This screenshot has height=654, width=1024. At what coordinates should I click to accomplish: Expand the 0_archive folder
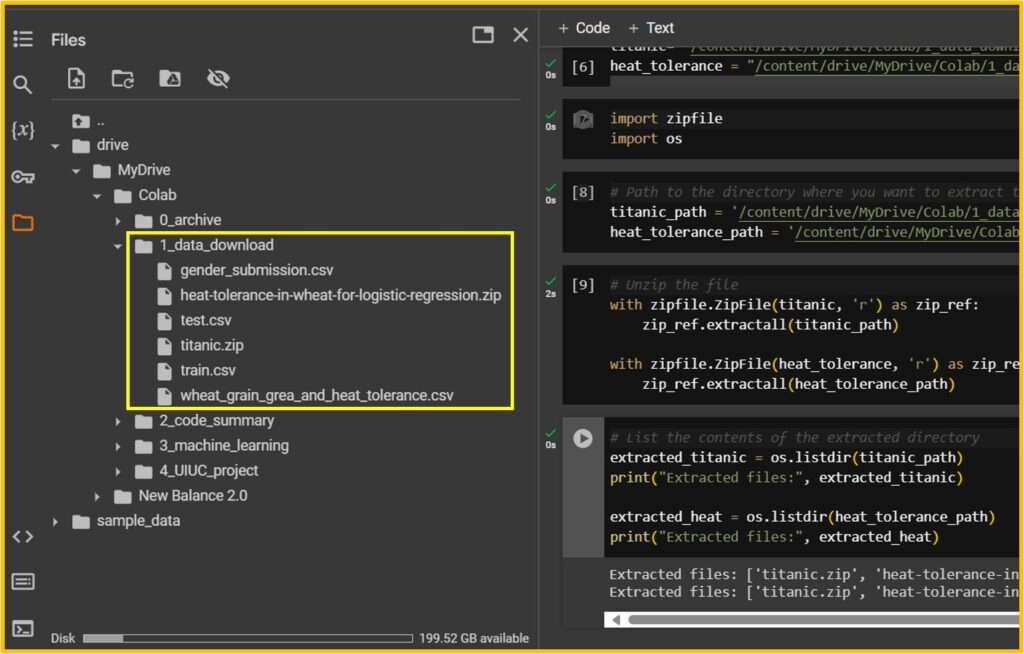pos(118,221)
